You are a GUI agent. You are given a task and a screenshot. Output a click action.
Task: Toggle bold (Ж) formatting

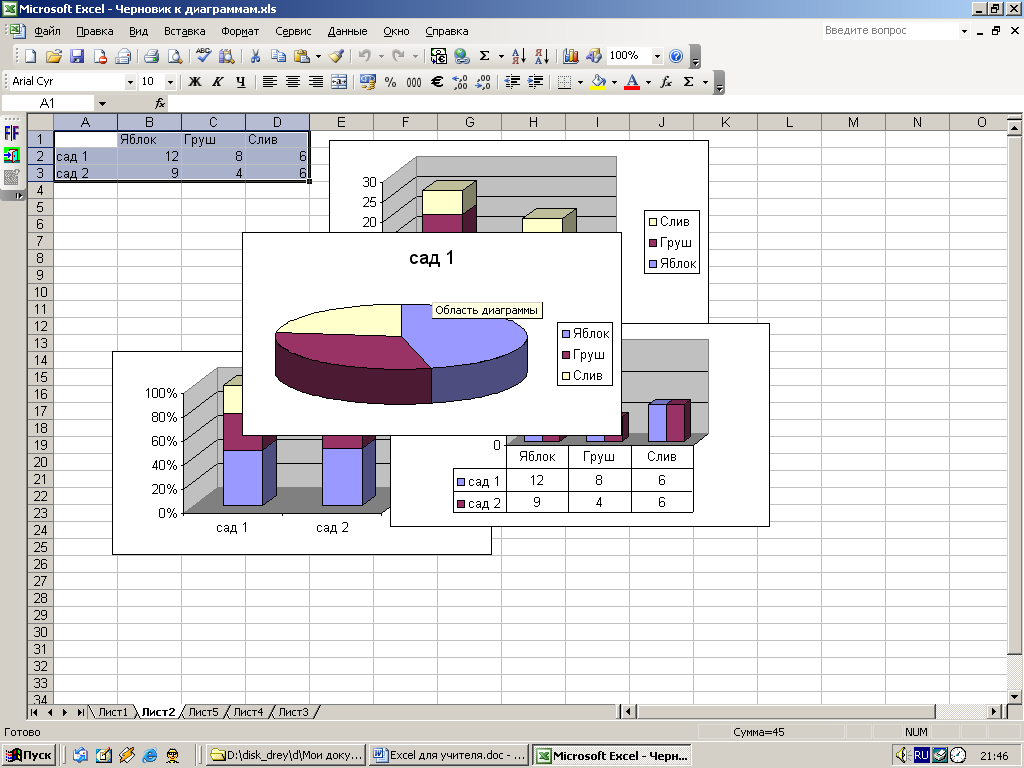195,82
